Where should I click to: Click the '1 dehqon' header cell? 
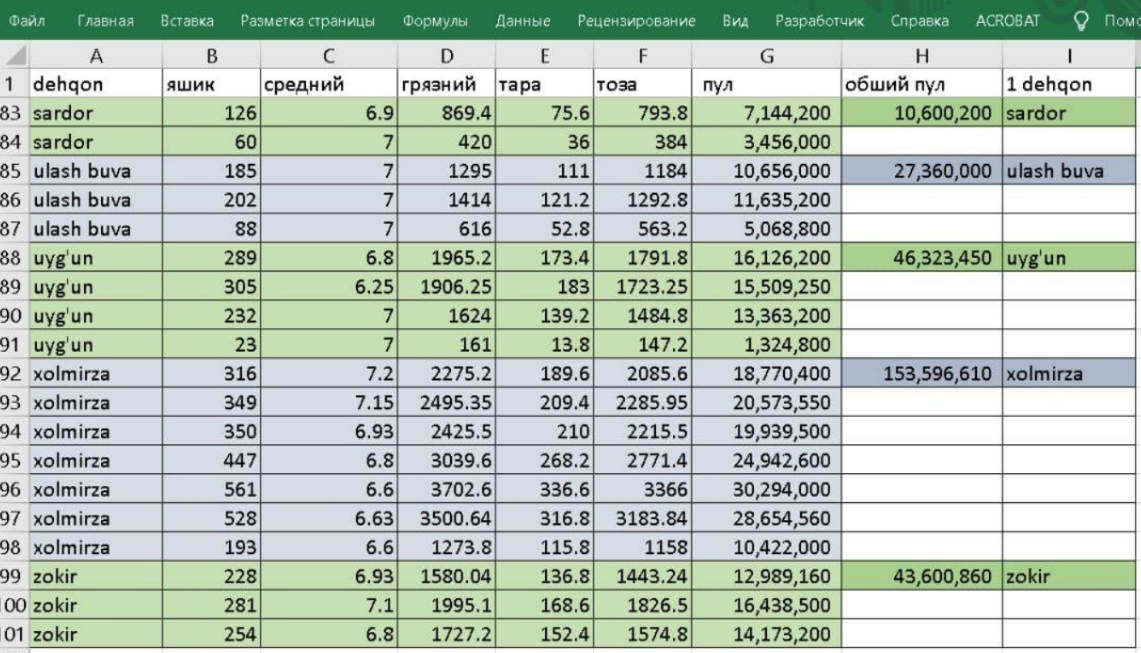(x=1069, y=84)
